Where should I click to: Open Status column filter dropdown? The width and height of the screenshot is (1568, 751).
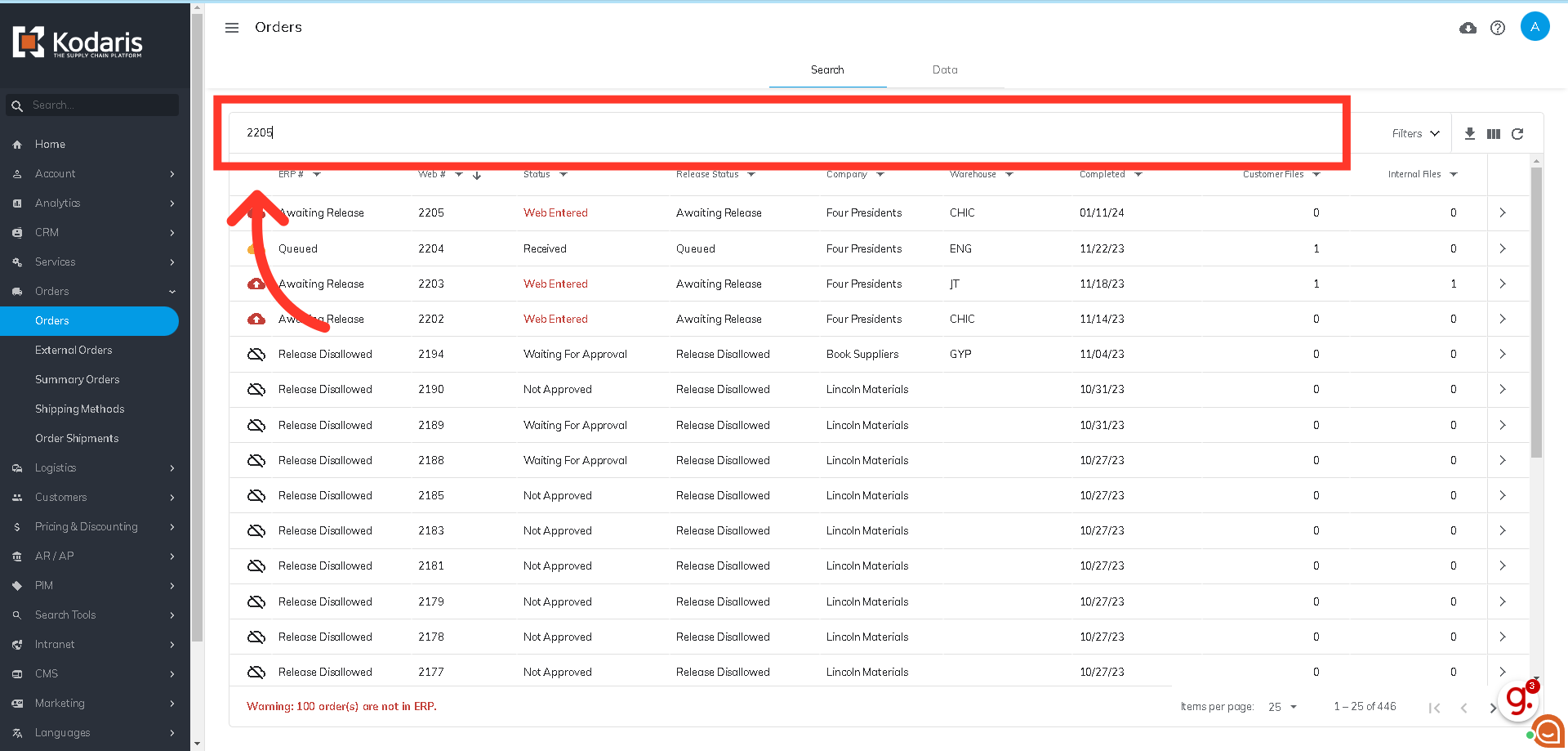(x=563, y=174)
